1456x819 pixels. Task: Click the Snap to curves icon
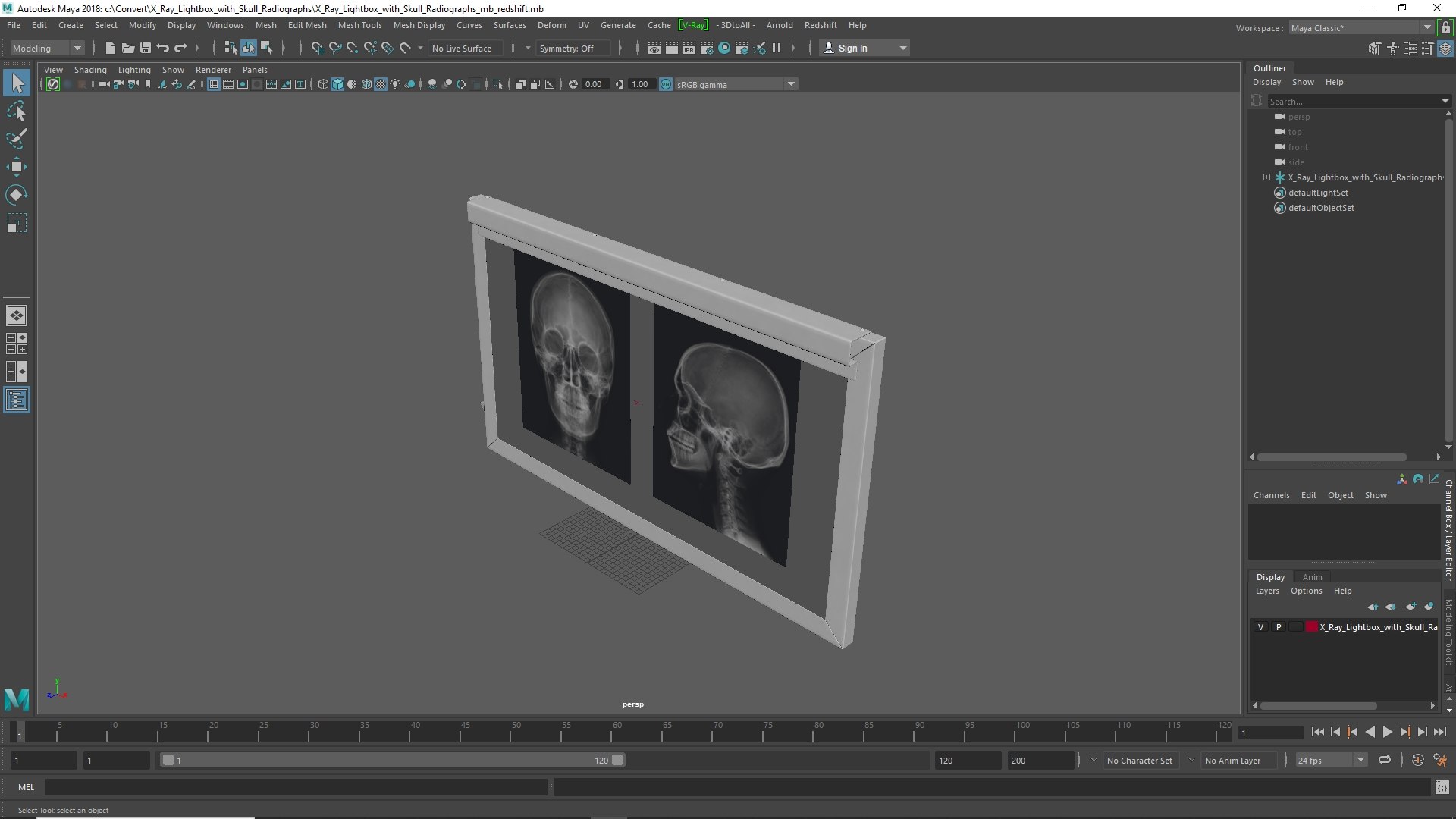(x=334, y=48)
